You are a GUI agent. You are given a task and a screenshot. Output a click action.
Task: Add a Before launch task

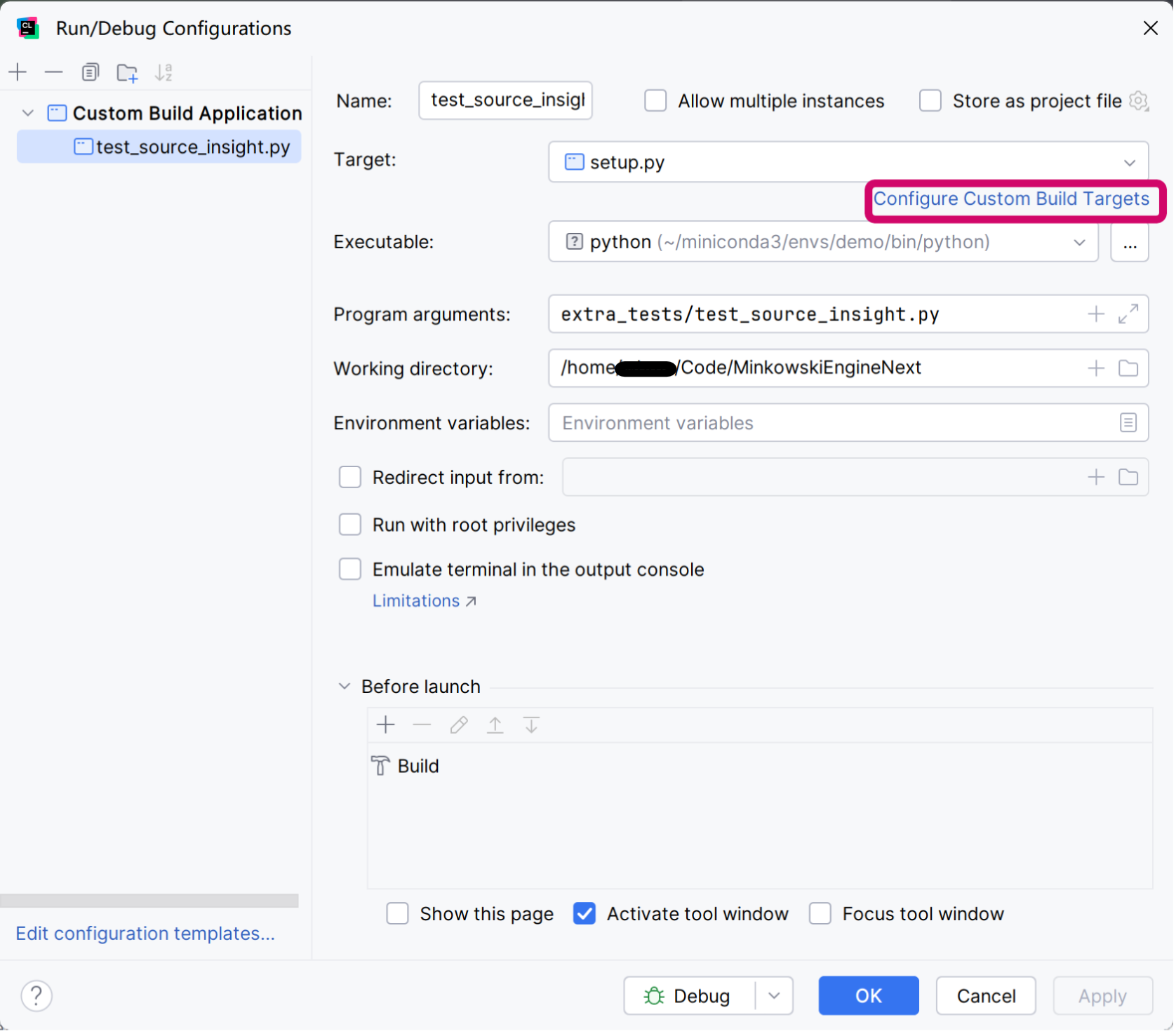point(386,725)
